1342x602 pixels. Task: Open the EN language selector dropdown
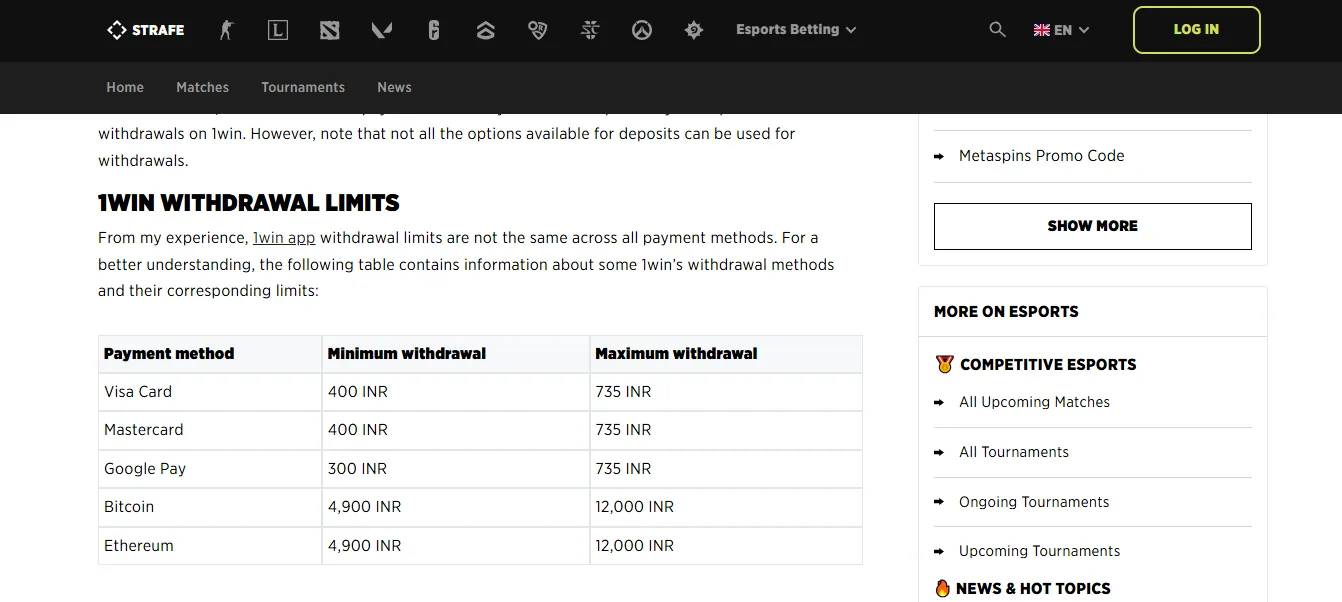point(1062,30)
